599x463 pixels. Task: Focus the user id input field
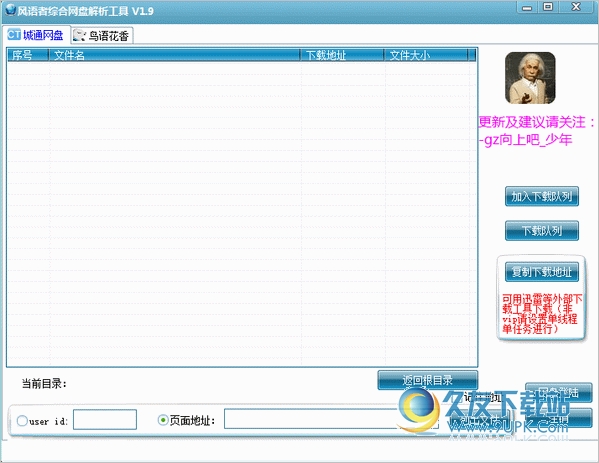tap(105, 419)
